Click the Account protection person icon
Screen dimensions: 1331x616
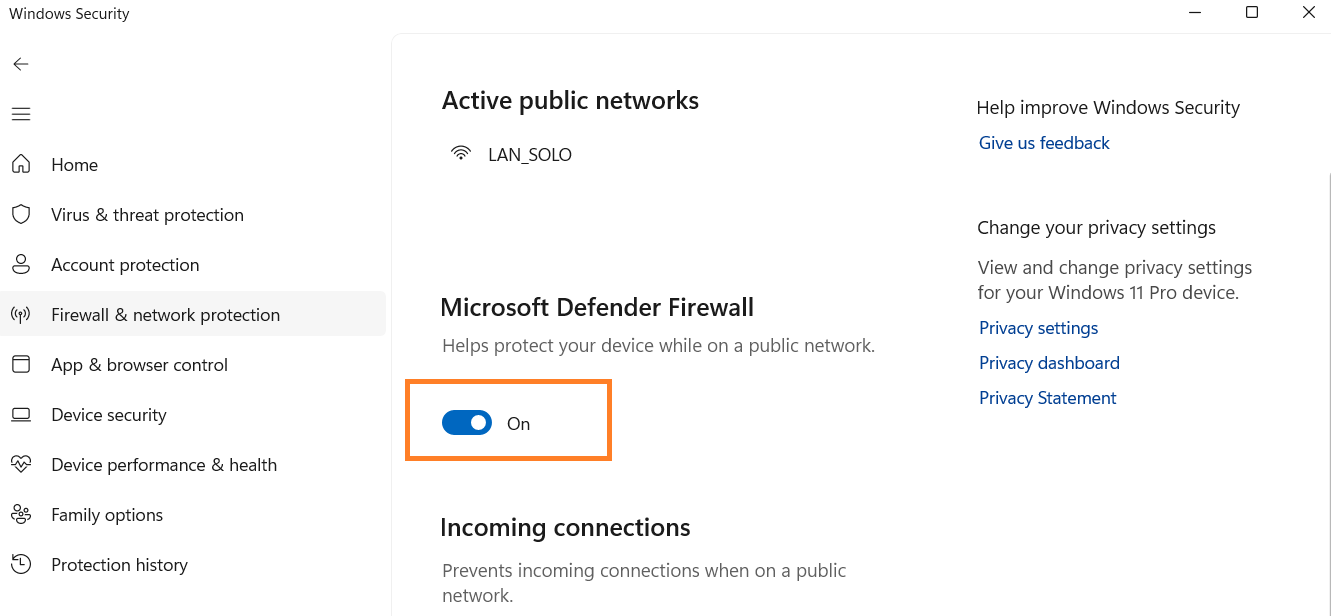(21, 265)
